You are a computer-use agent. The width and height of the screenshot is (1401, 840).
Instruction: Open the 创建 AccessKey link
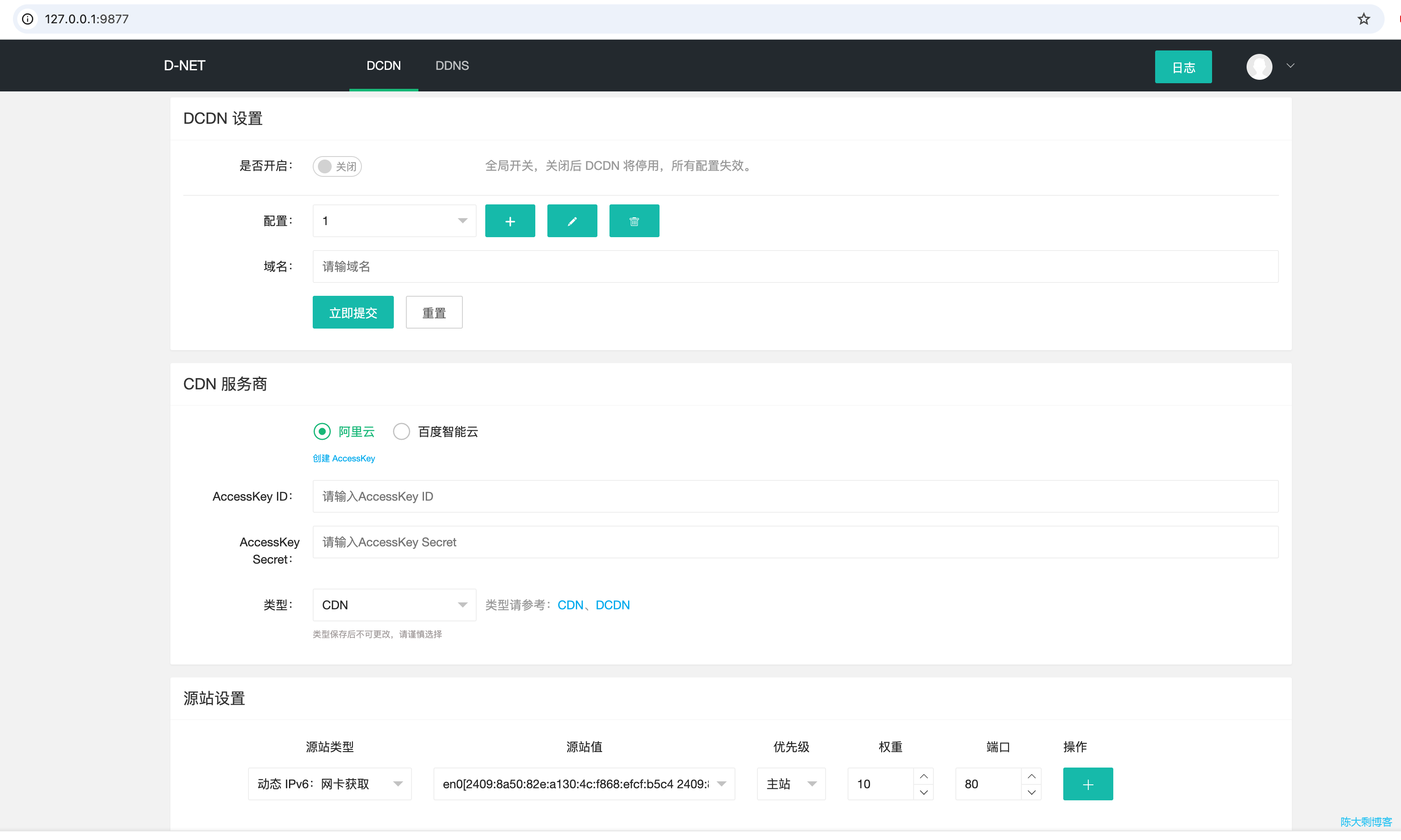pos(344,458)
